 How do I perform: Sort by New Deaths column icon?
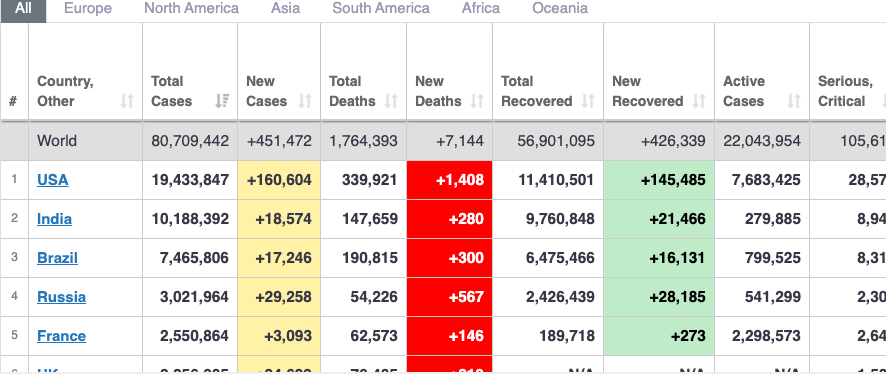coord(477,101)
